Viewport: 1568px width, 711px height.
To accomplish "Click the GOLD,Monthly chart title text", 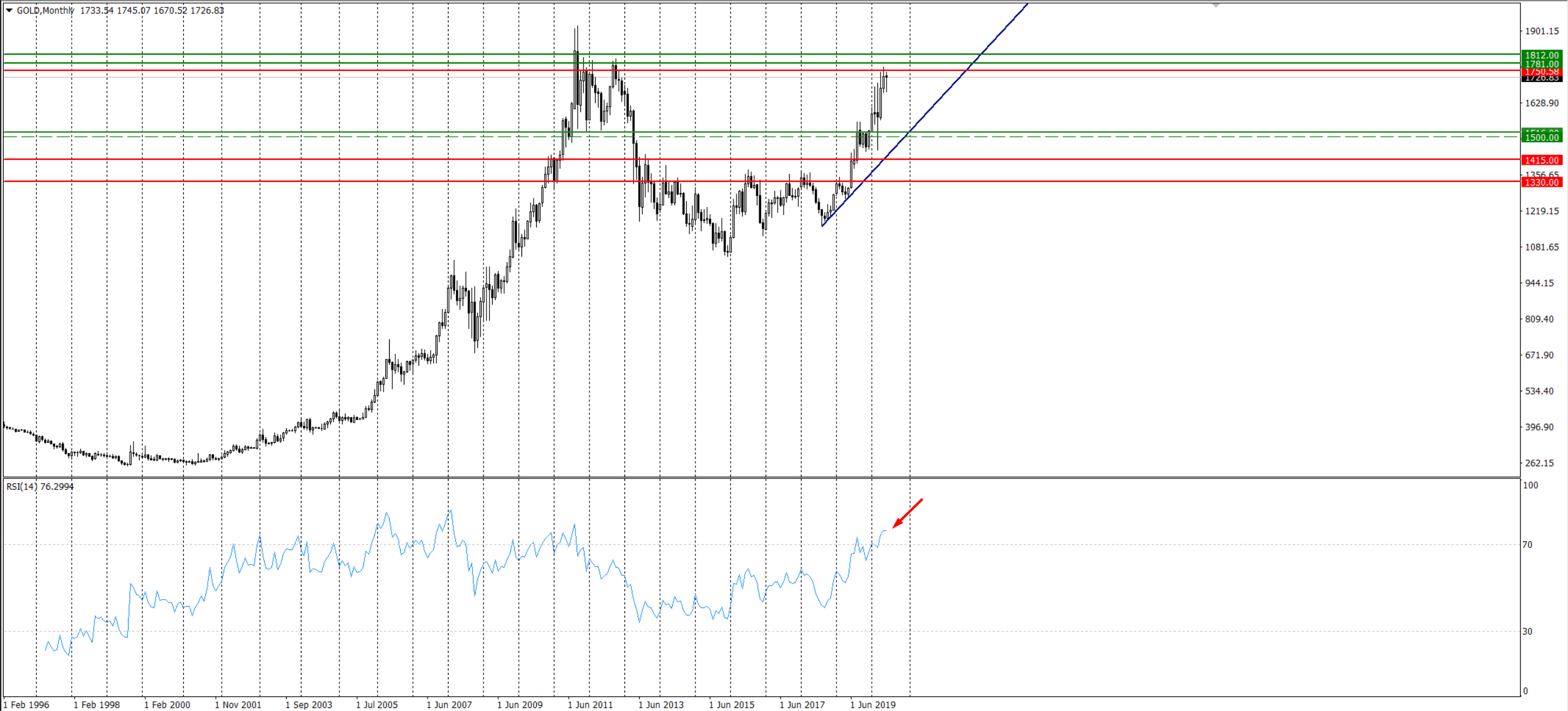I will 45,10.
